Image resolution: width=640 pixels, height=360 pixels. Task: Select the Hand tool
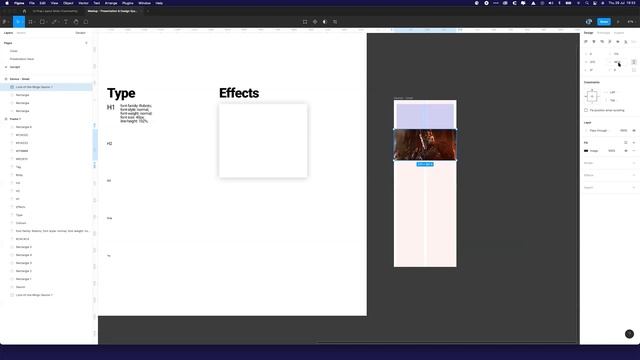[x=76, y=22]
